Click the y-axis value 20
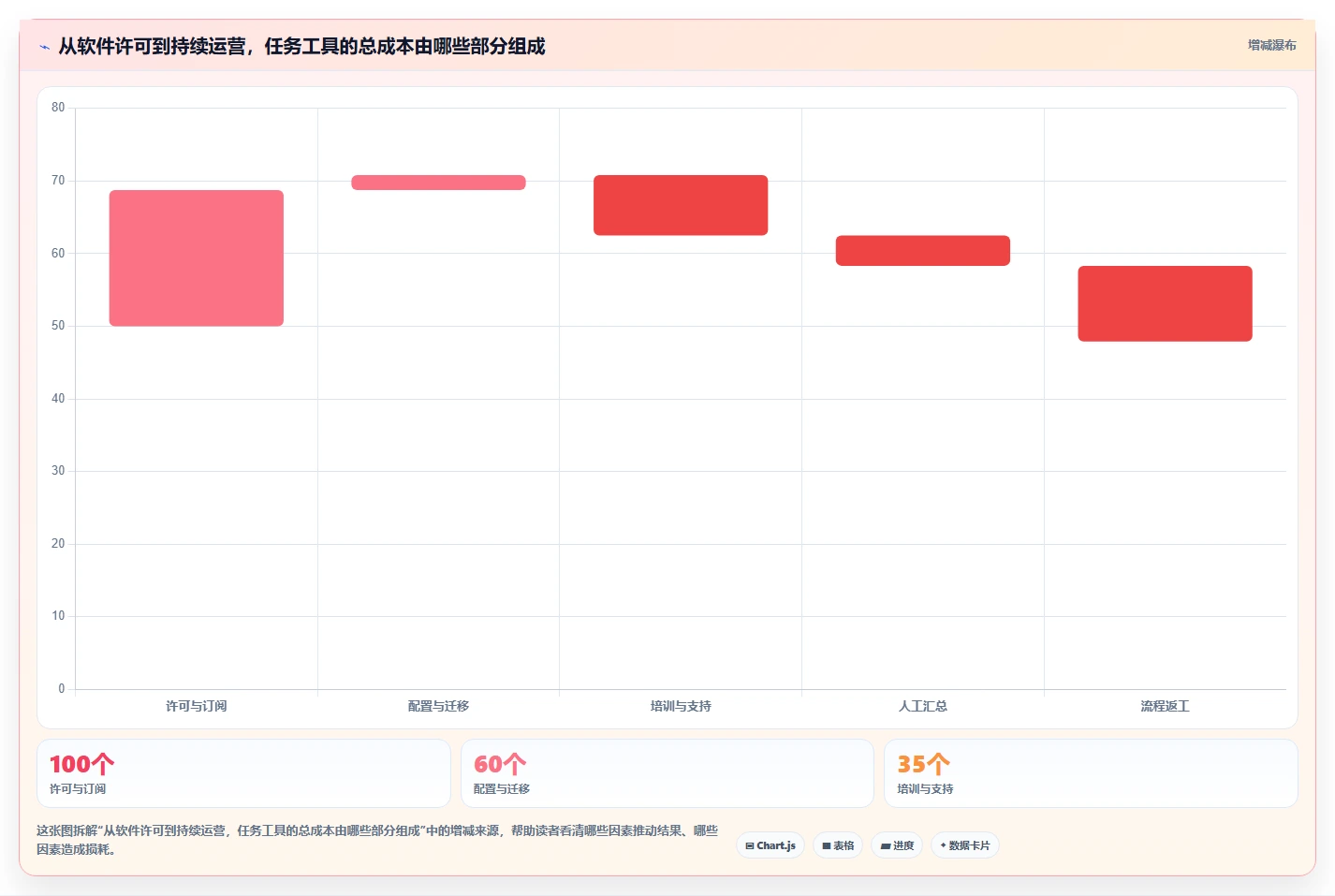The image size is (1335, 896). click(58, 544)
